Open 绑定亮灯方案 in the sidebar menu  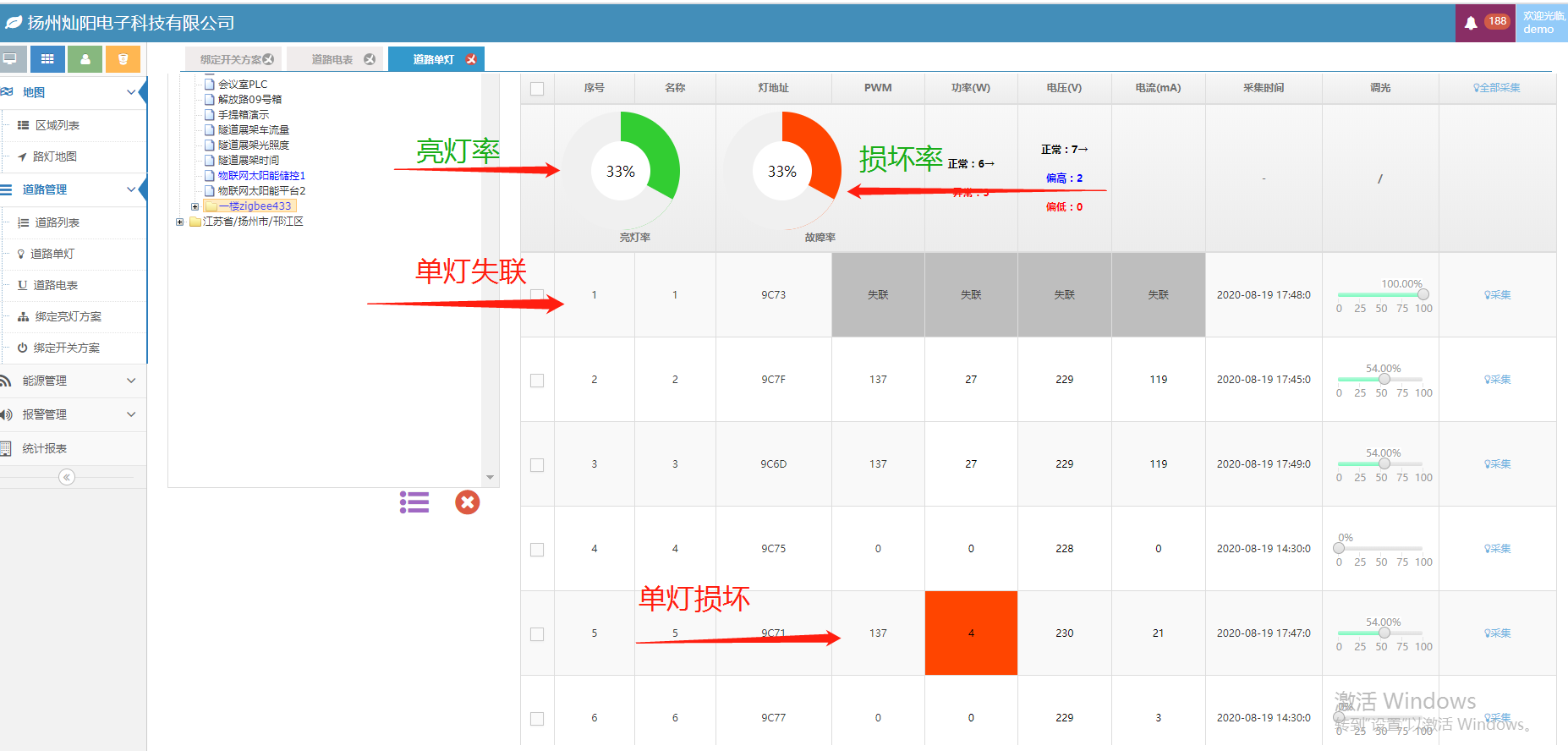68,316
